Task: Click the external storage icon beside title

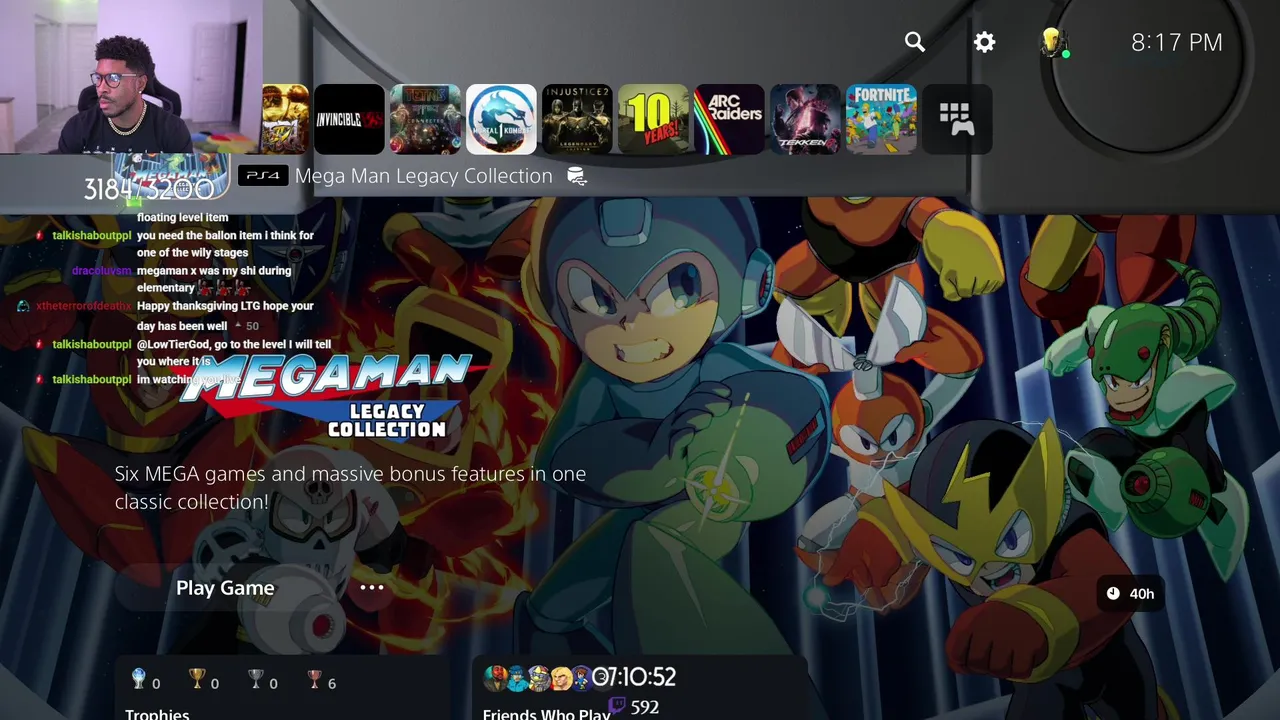Action: point(576,177)
